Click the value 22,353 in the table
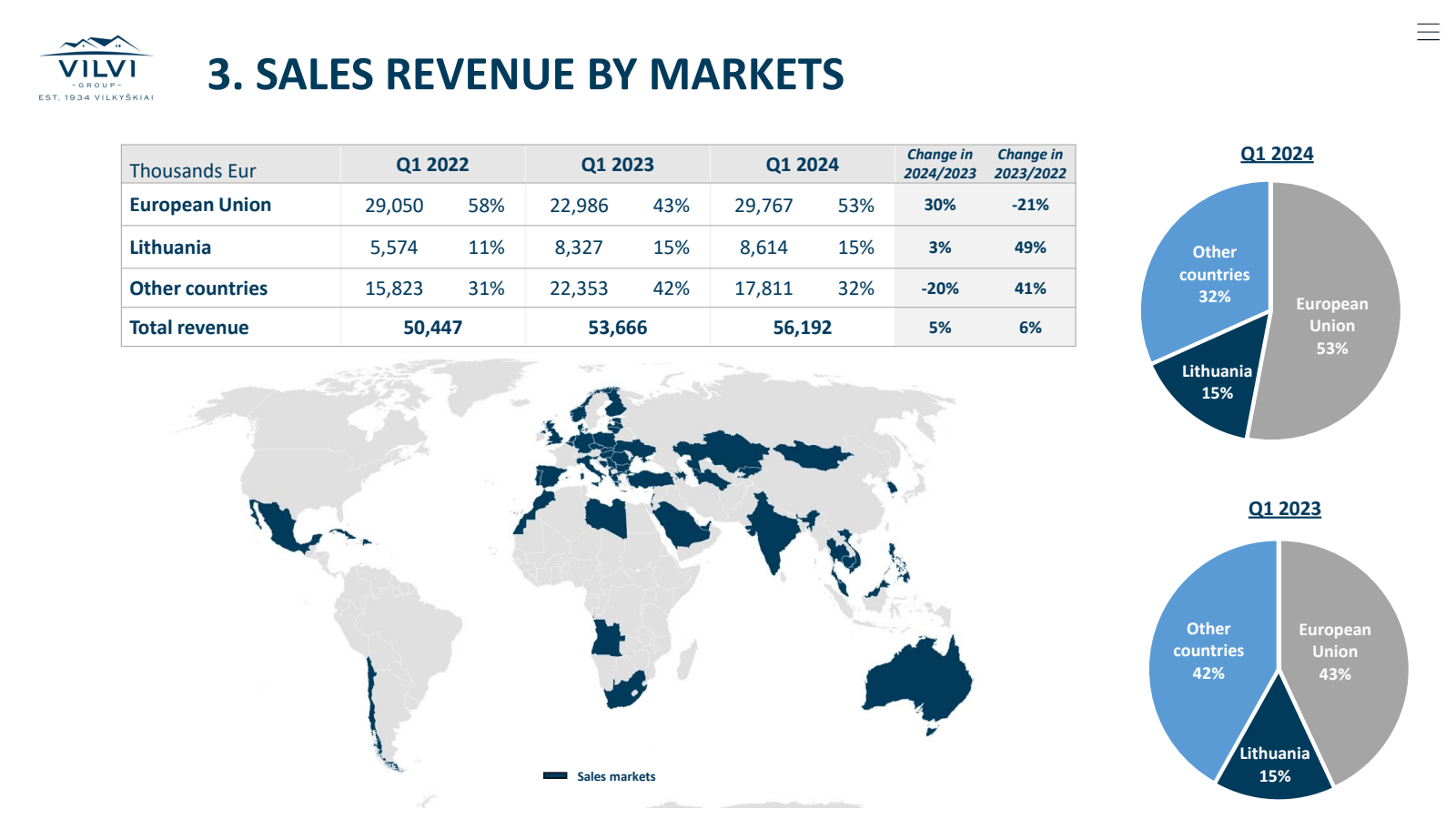The width and height of the screenshot is (1456, 819). (579, 288)
